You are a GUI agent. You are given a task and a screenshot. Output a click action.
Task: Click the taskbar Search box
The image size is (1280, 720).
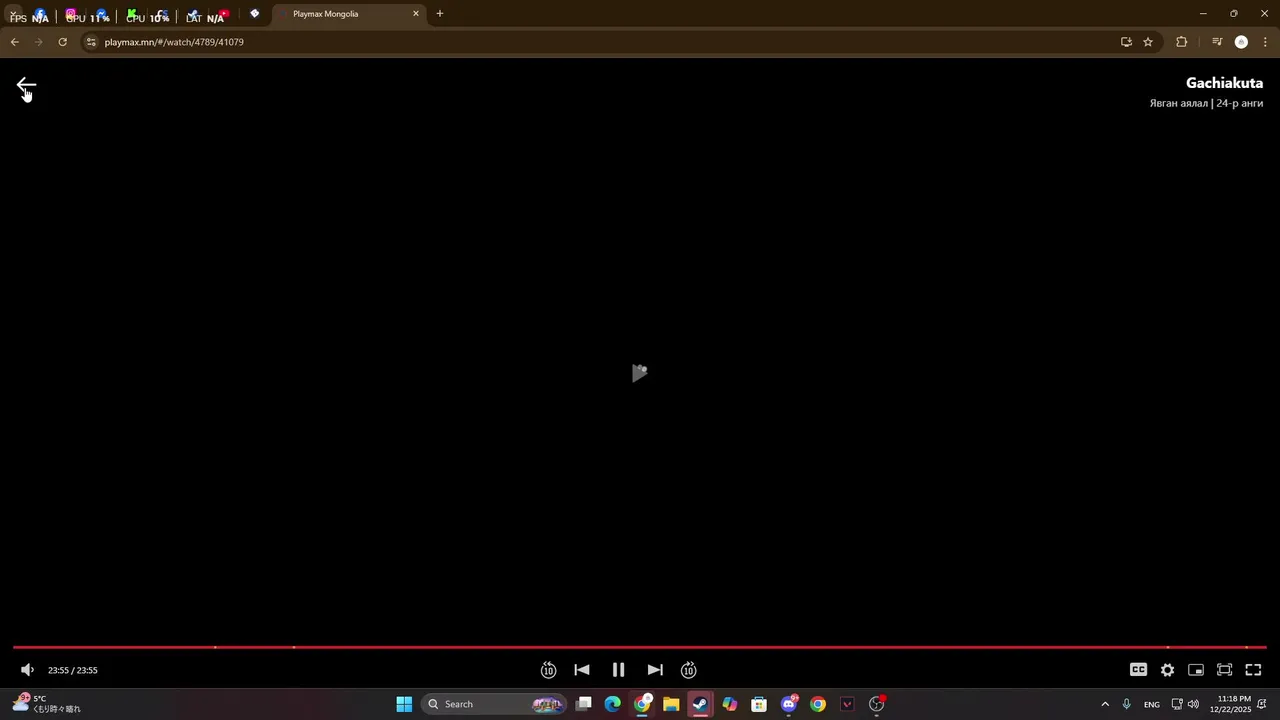[x=494, y=704]
